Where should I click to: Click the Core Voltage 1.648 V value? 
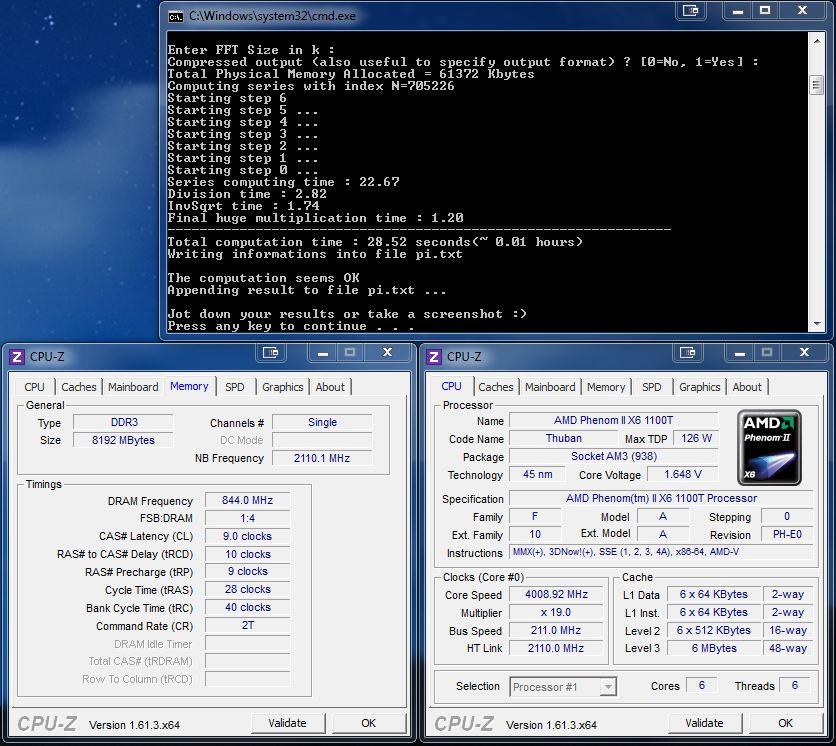pos(682,474)
